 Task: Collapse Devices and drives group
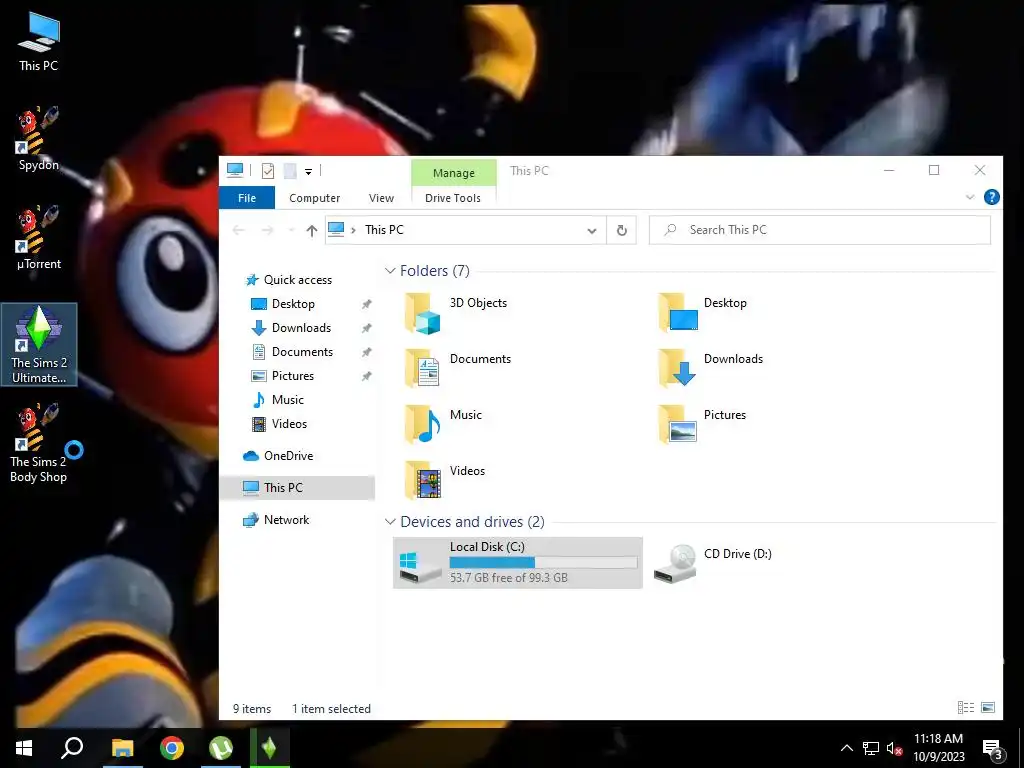390,522
